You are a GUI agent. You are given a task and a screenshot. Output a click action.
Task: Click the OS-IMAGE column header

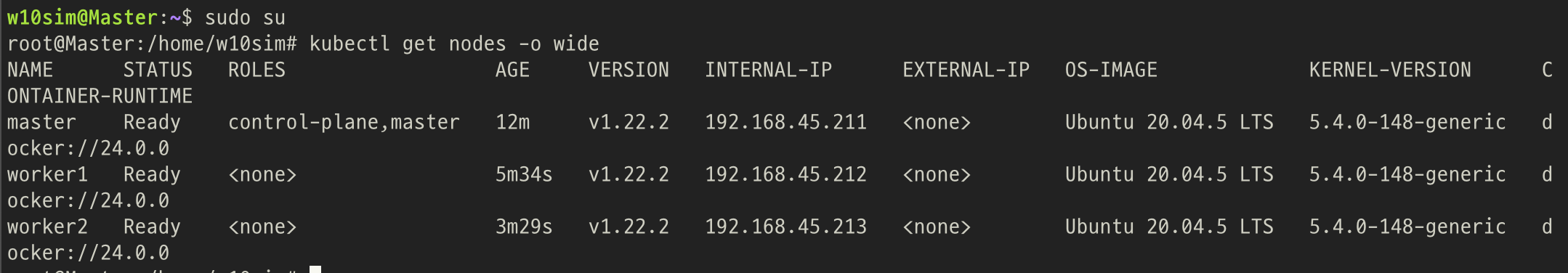tap(1111, 70)
